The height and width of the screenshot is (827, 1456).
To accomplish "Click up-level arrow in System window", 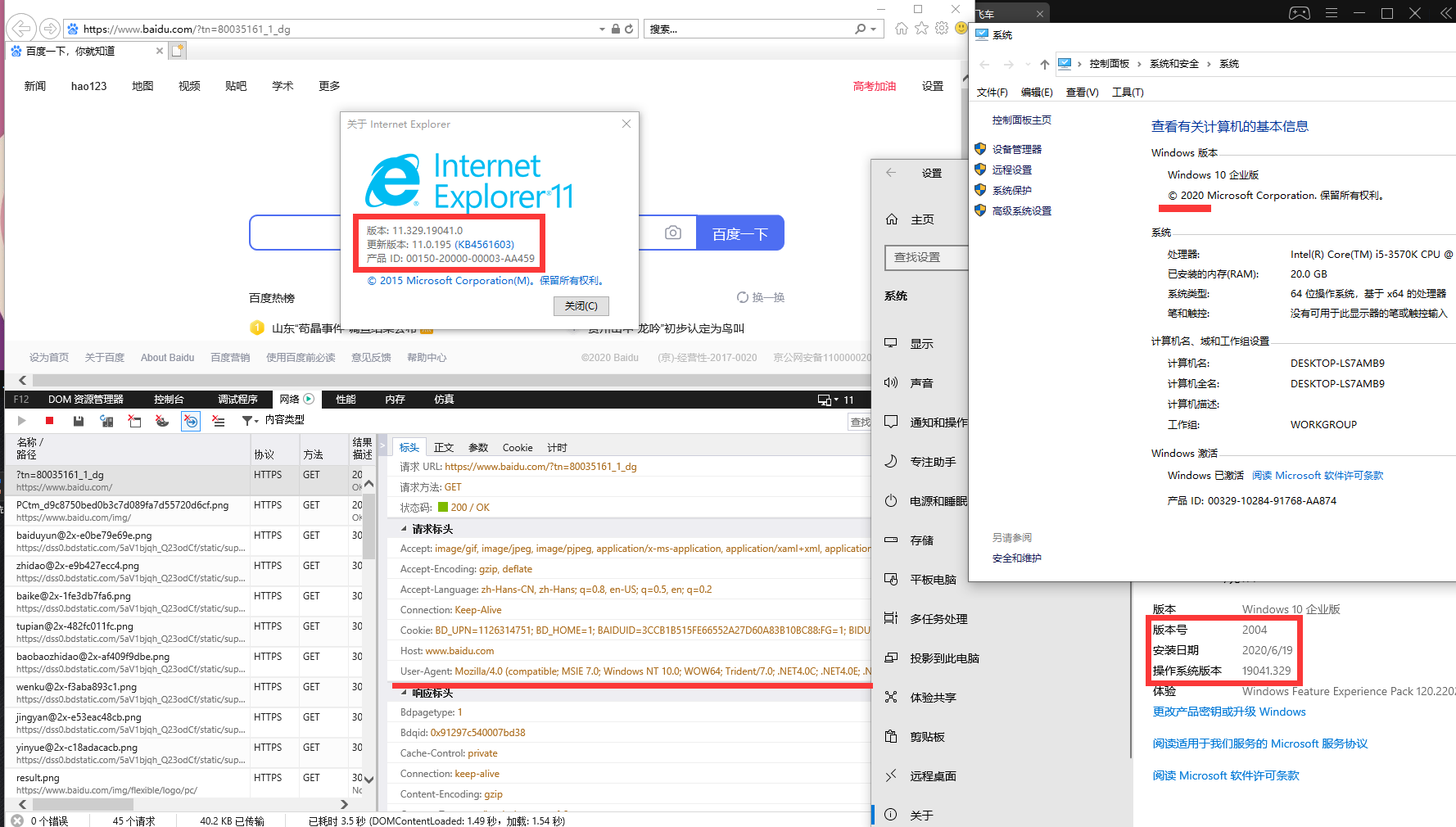I will coord(1044,64).
